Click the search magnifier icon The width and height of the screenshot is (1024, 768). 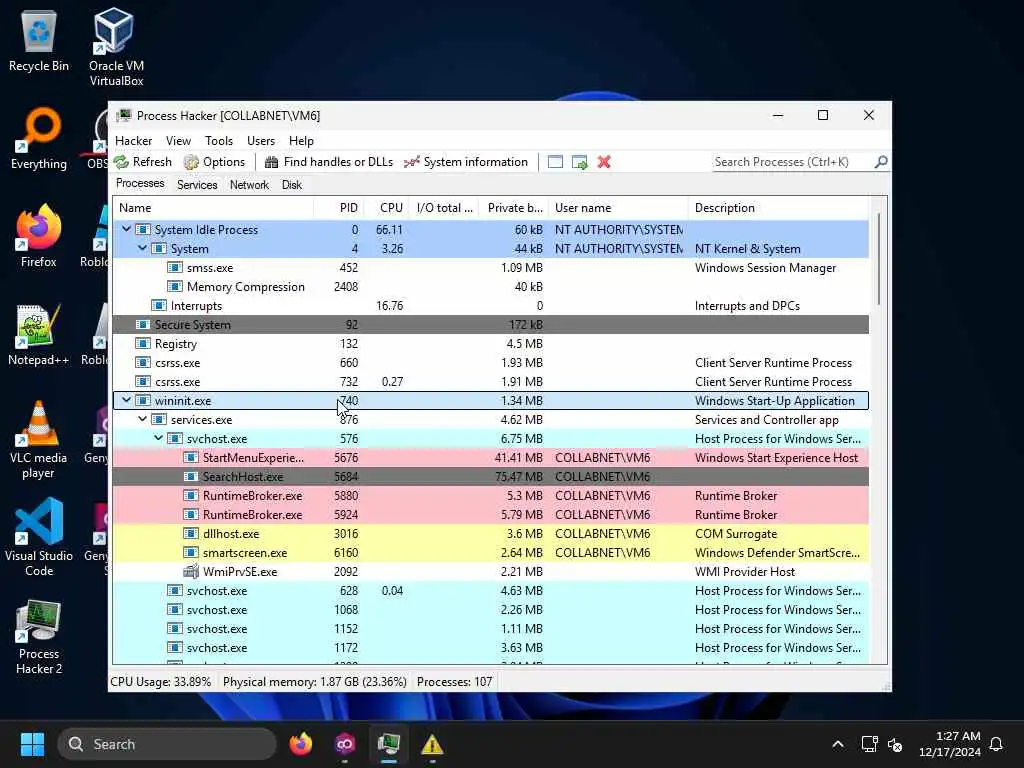tap(881, 161)
